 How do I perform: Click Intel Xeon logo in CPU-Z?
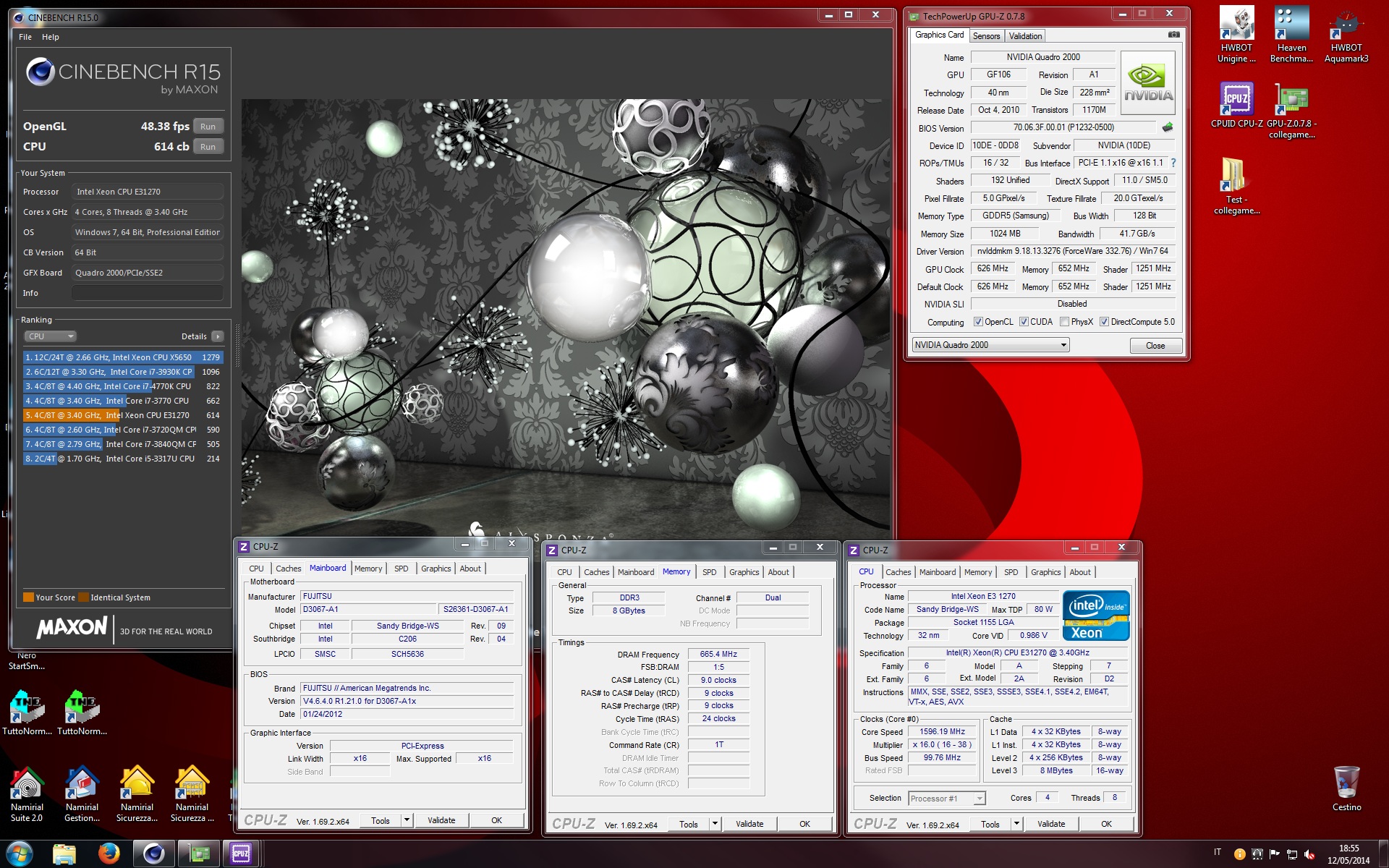(x=1095, y=616)
